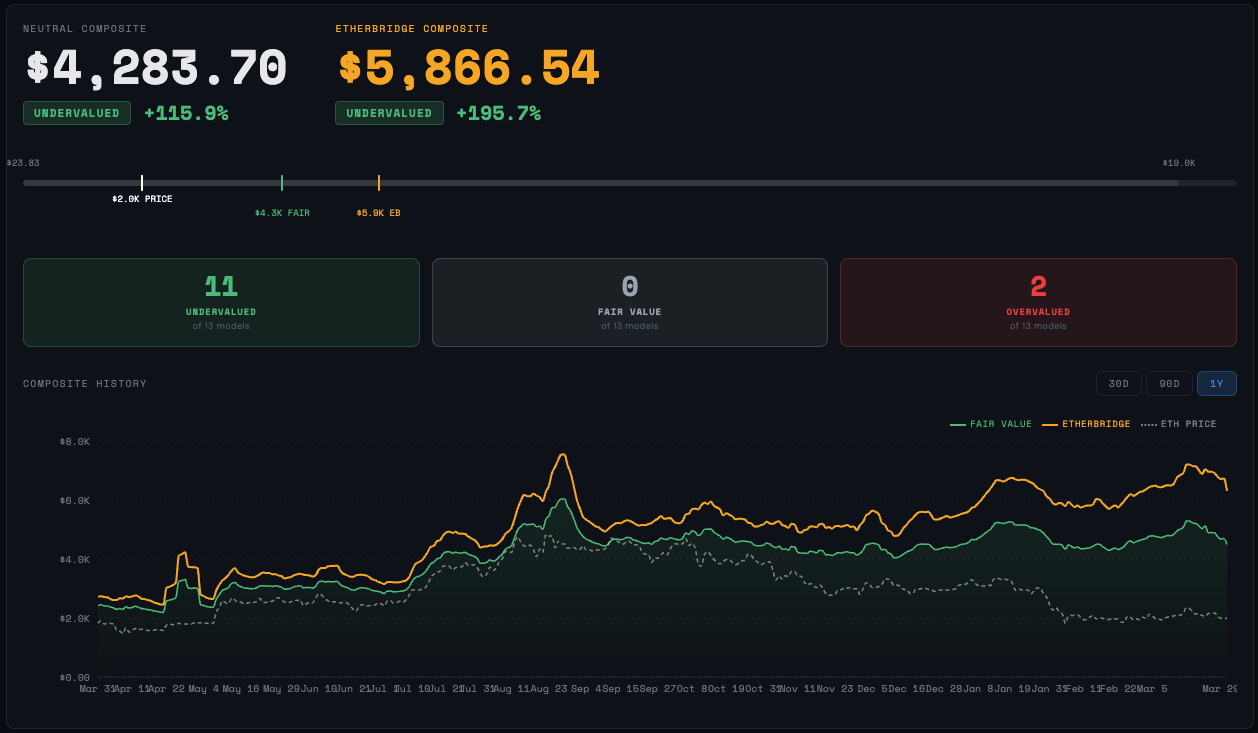The image size is (1258, 733).
Task: Click the $6.0K y-axis label
Action: click(75, 500)
